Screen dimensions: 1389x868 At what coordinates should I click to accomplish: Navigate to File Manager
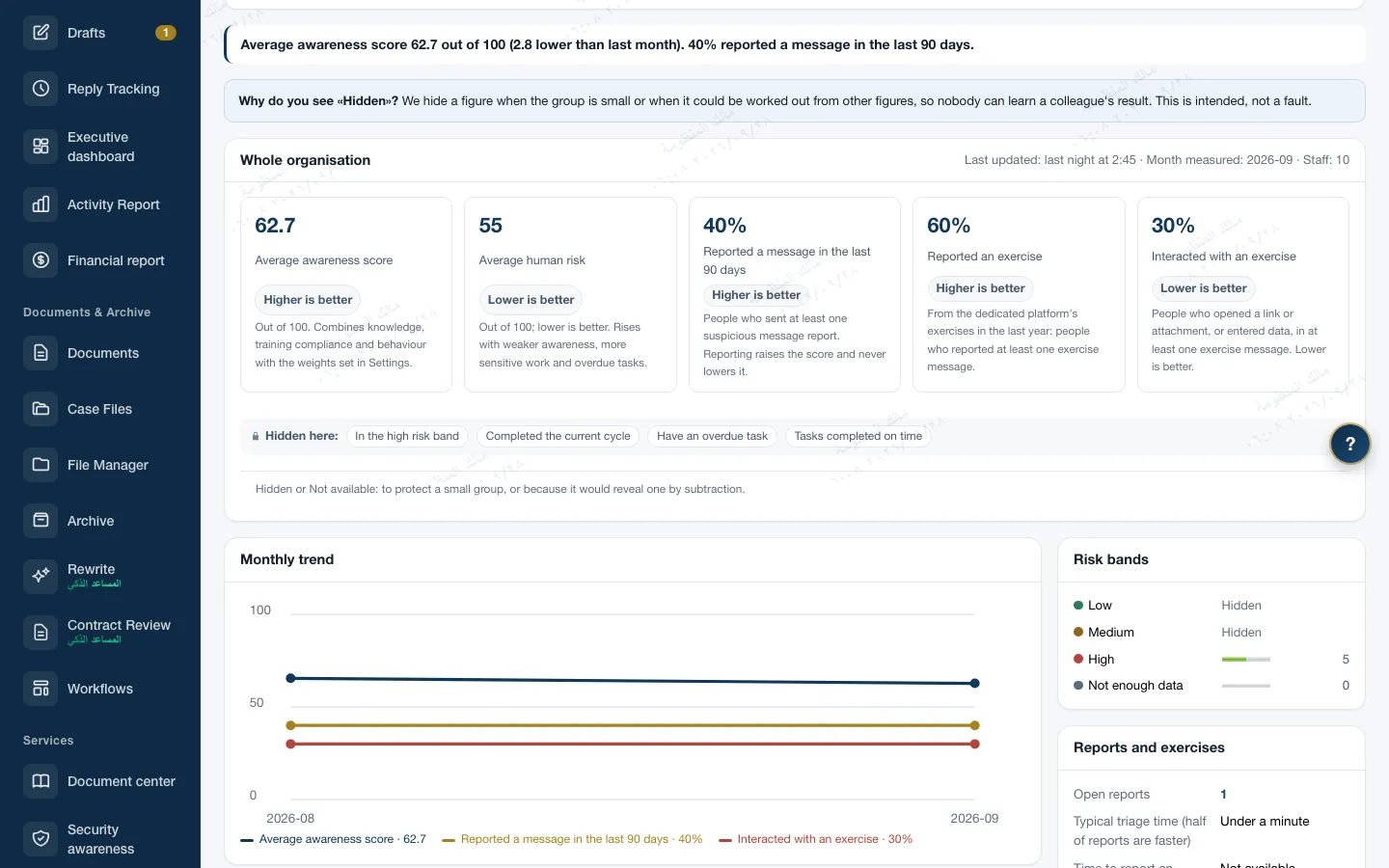tap(100, 465)
